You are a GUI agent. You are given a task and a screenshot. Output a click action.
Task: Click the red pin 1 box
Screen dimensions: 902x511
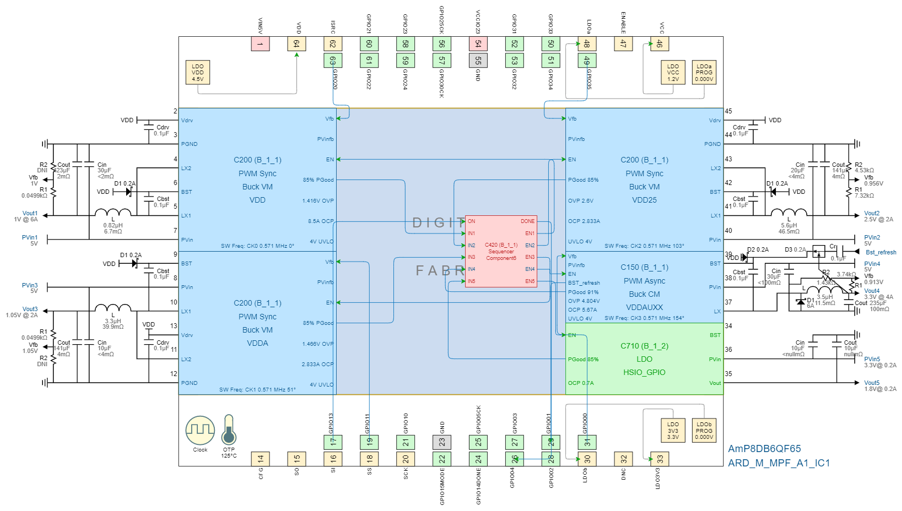[x=260, y=44]
